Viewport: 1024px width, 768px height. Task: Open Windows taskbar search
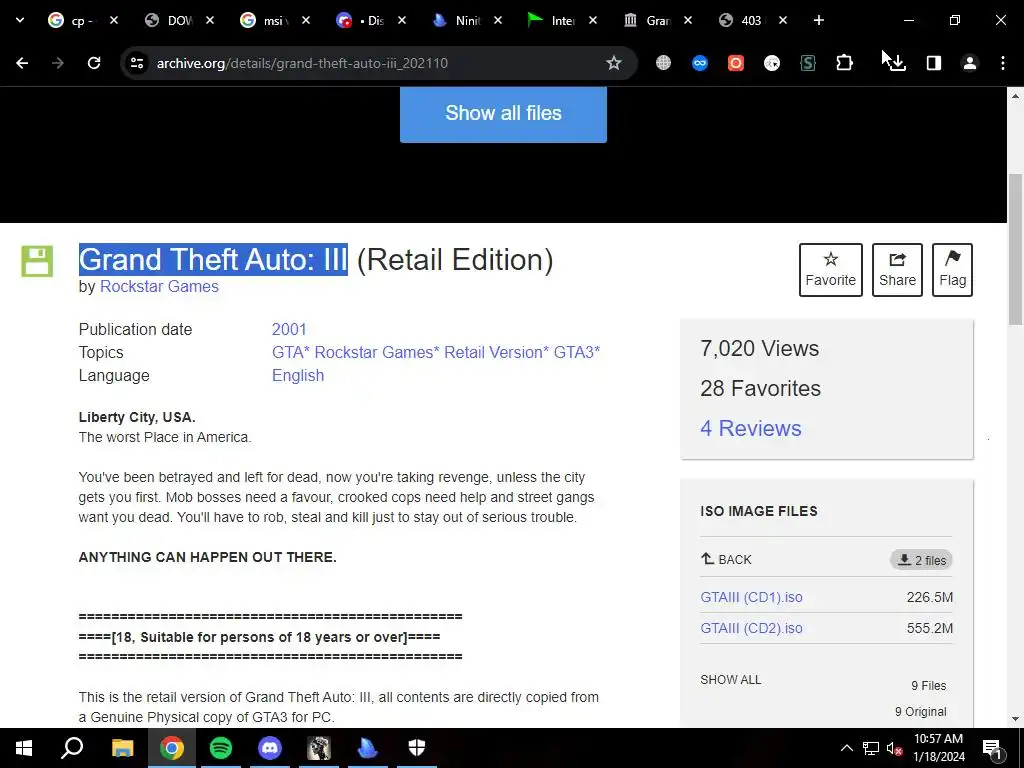click(x=72, y=748)
